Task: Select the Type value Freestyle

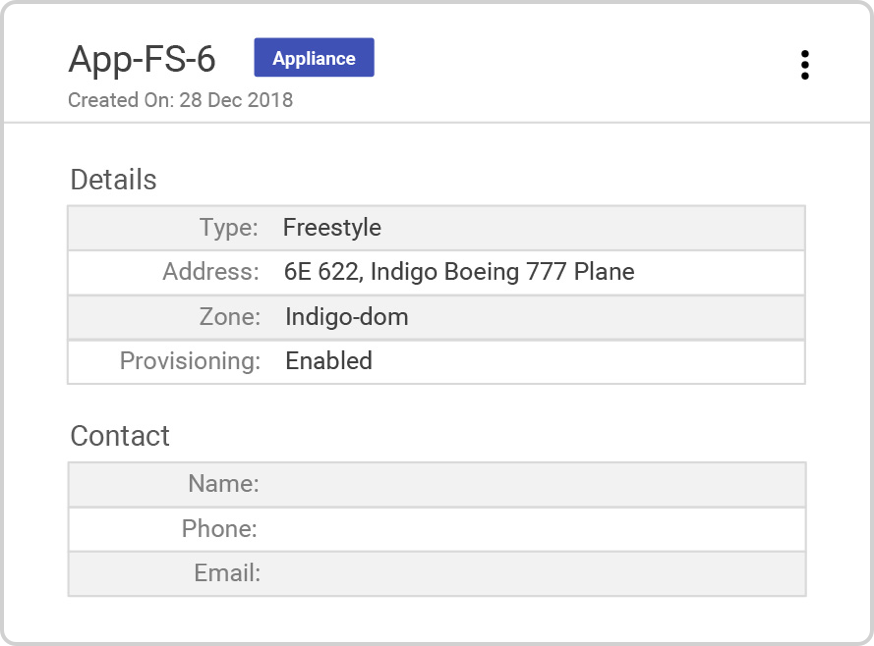Action: (332, 227)
